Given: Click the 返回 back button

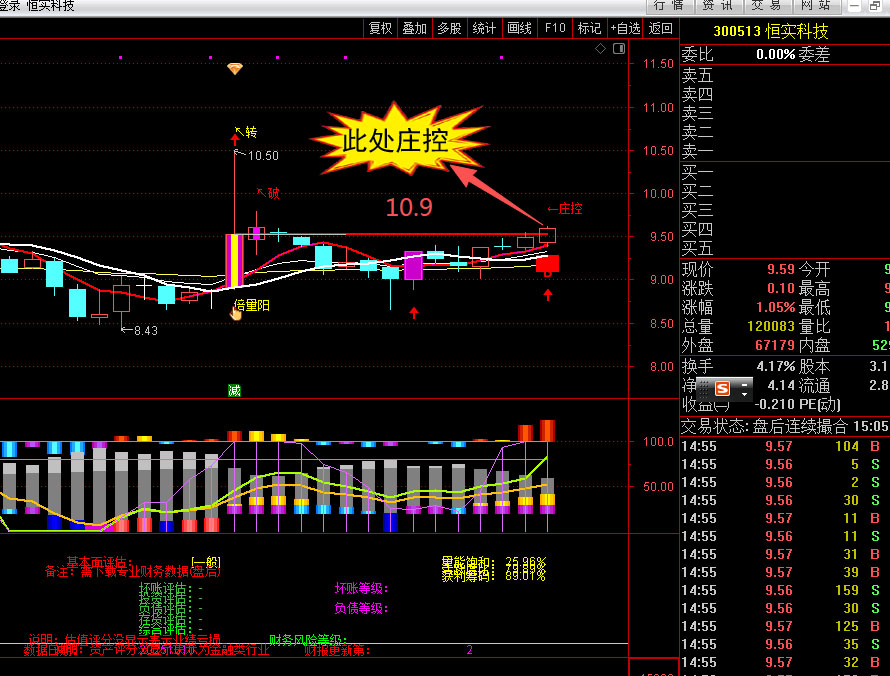Looking at the screenshot, I should tap(661, 28).
